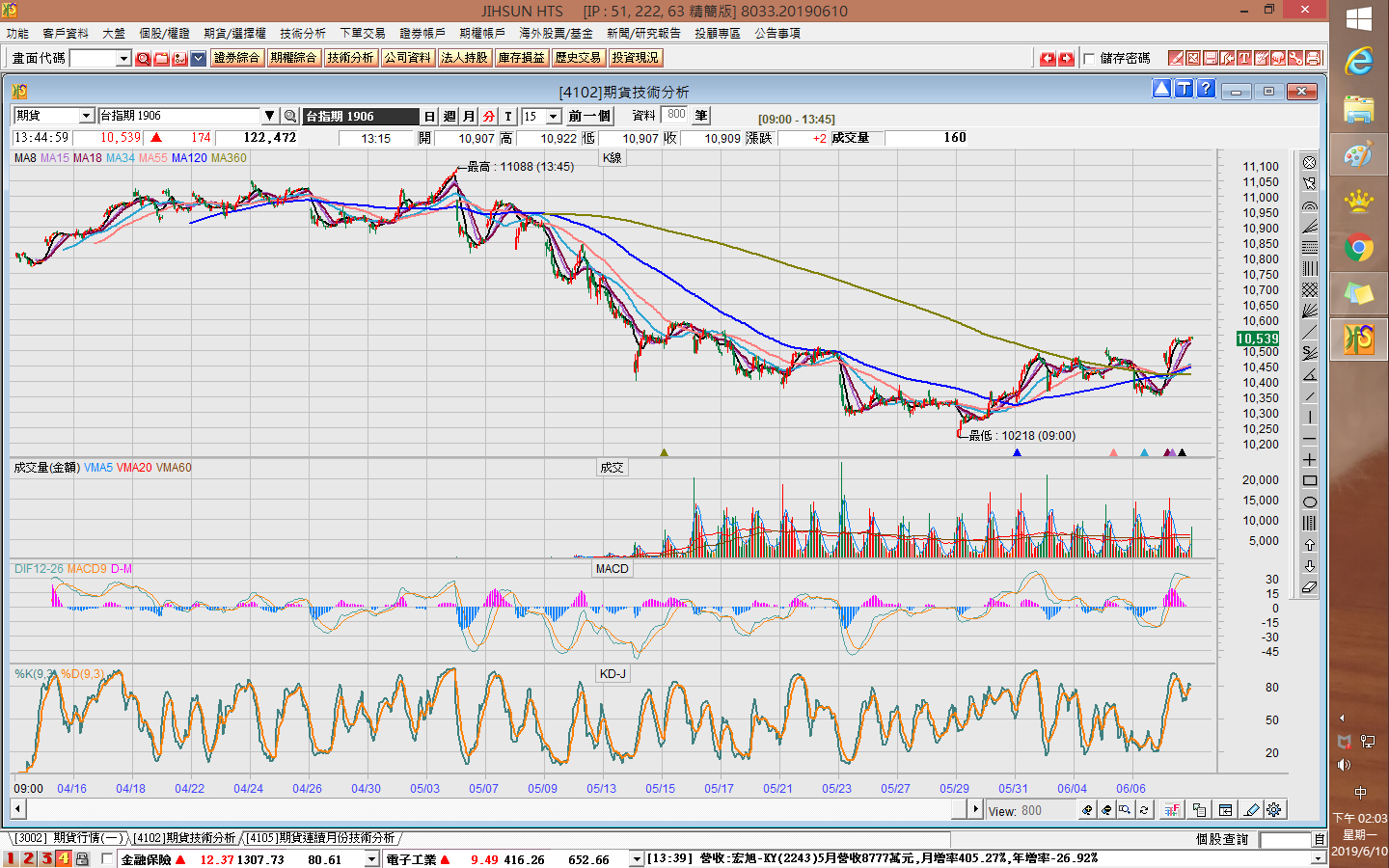The width and height of the screenshot is (1389, 868).
Task: Click the 個股查詢 input field
Action: click(x=1286, y=840)
